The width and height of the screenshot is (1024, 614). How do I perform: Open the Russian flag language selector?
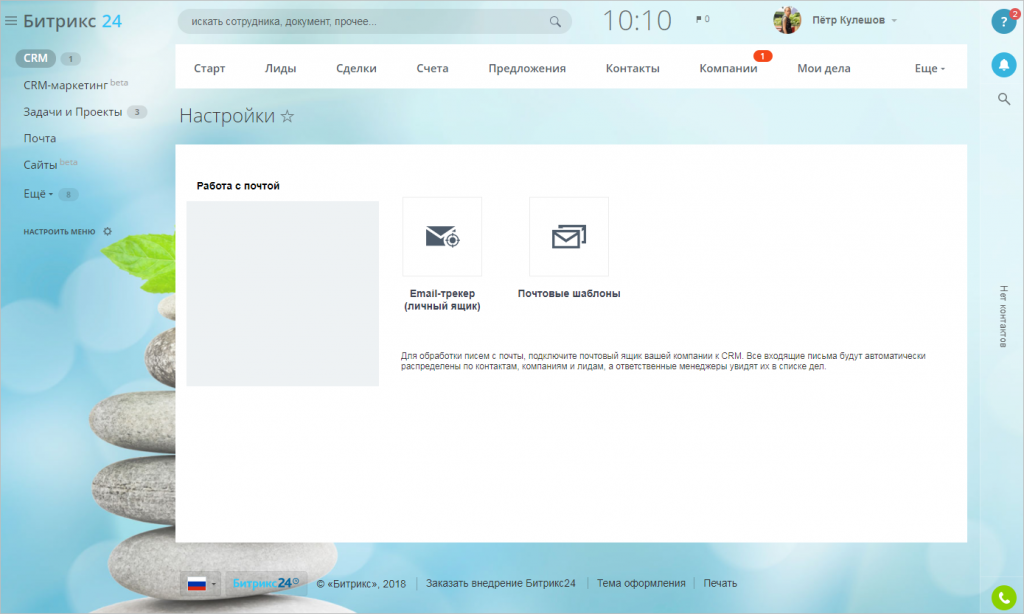tap(201, 583)
